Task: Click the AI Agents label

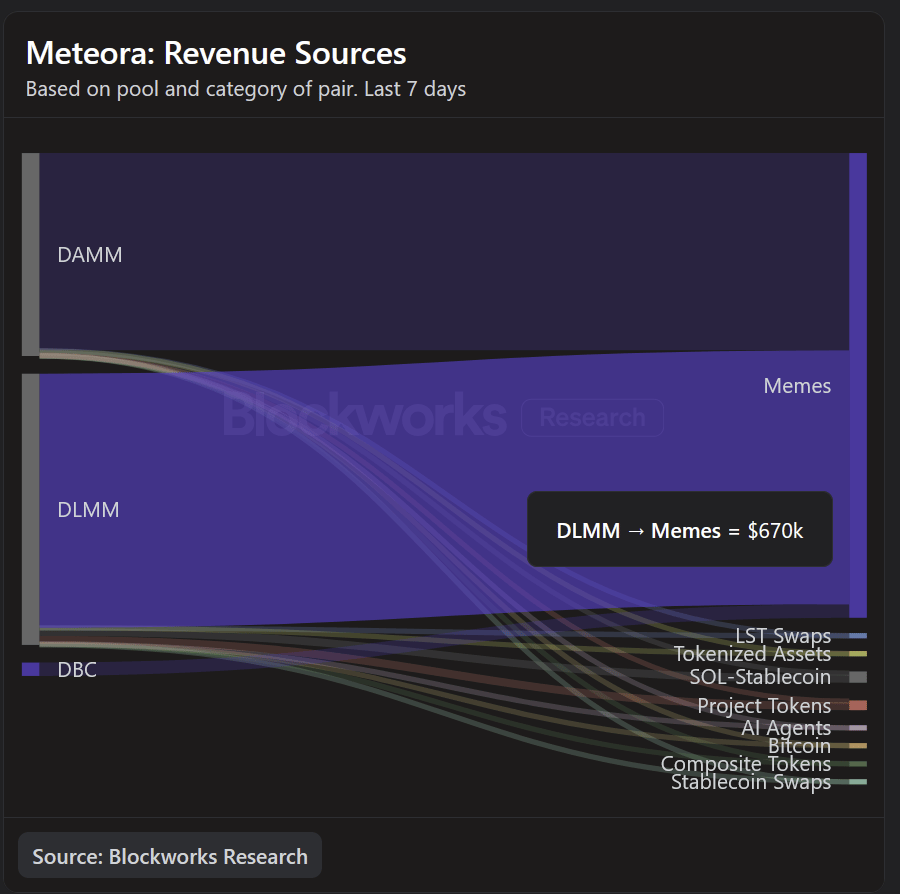Action: pos(786,728)
